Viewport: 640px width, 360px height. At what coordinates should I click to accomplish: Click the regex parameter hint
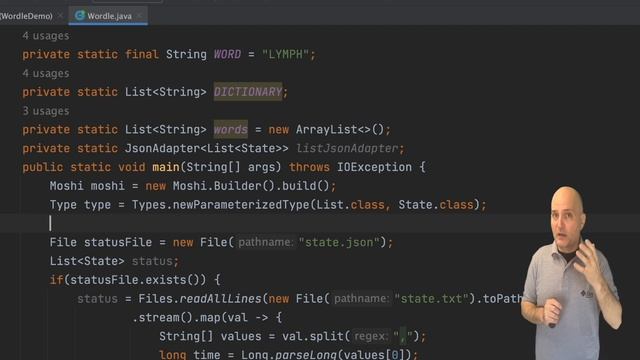click(x=370, y=336)
